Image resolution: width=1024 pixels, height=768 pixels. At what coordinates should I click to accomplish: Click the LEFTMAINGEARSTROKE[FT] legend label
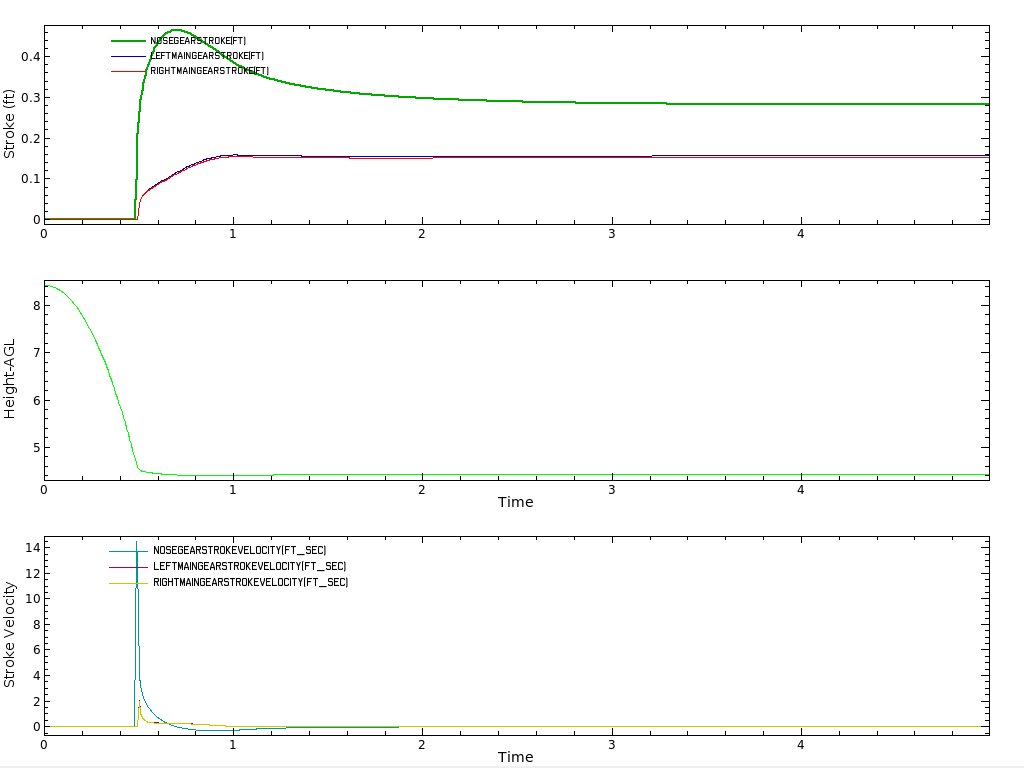(207, 56)
